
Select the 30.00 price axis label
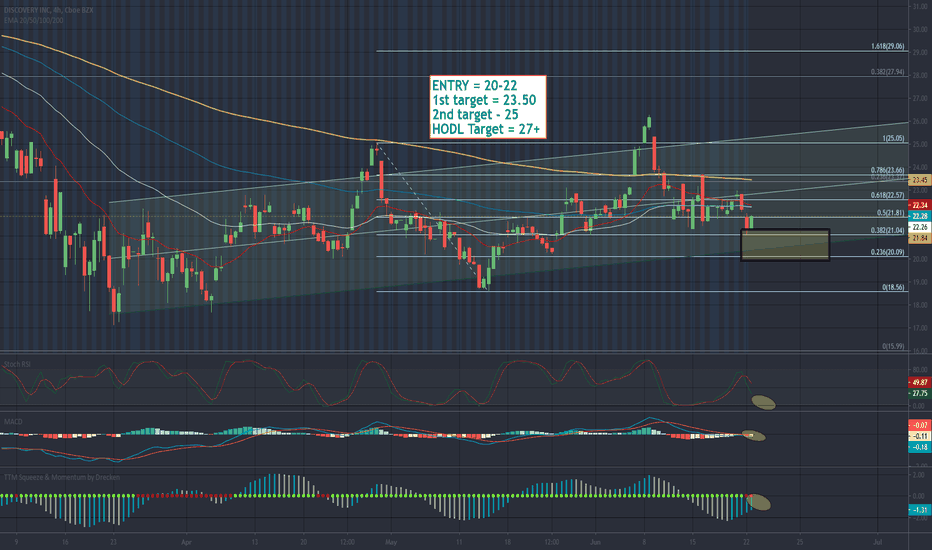point(920,29)
